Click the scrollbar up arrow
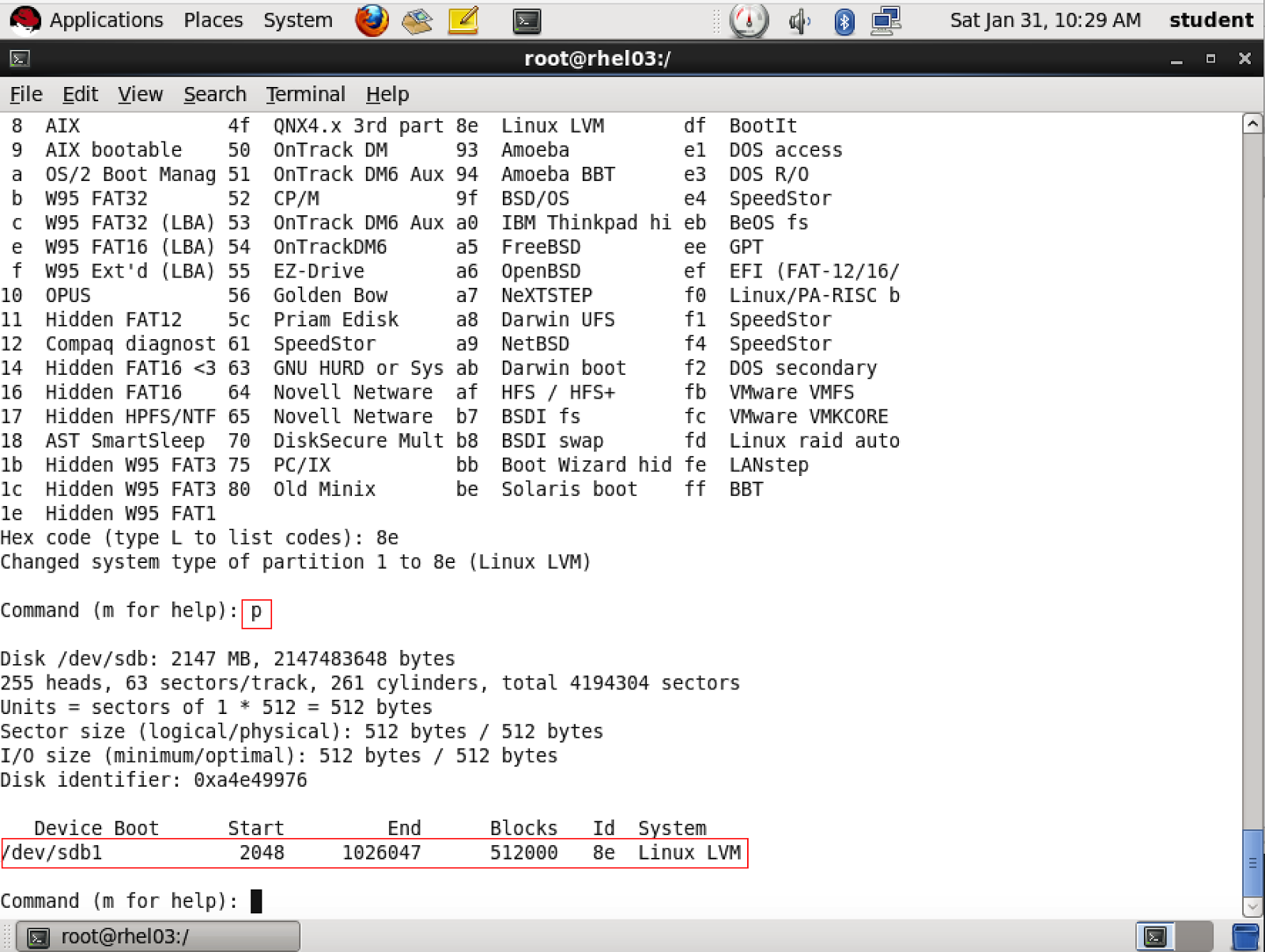The image size is (1265, 952). coord(1252,123)
